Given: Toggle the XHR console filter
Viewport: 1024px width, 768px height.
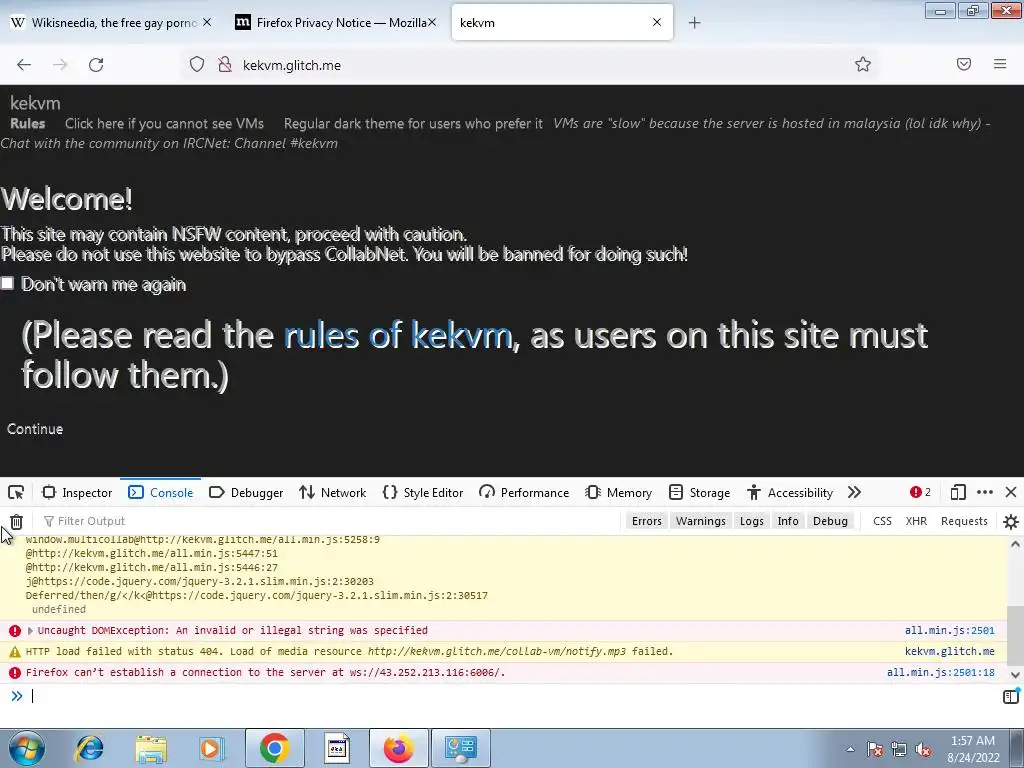Looking at the screenshot, I should 916,521.
